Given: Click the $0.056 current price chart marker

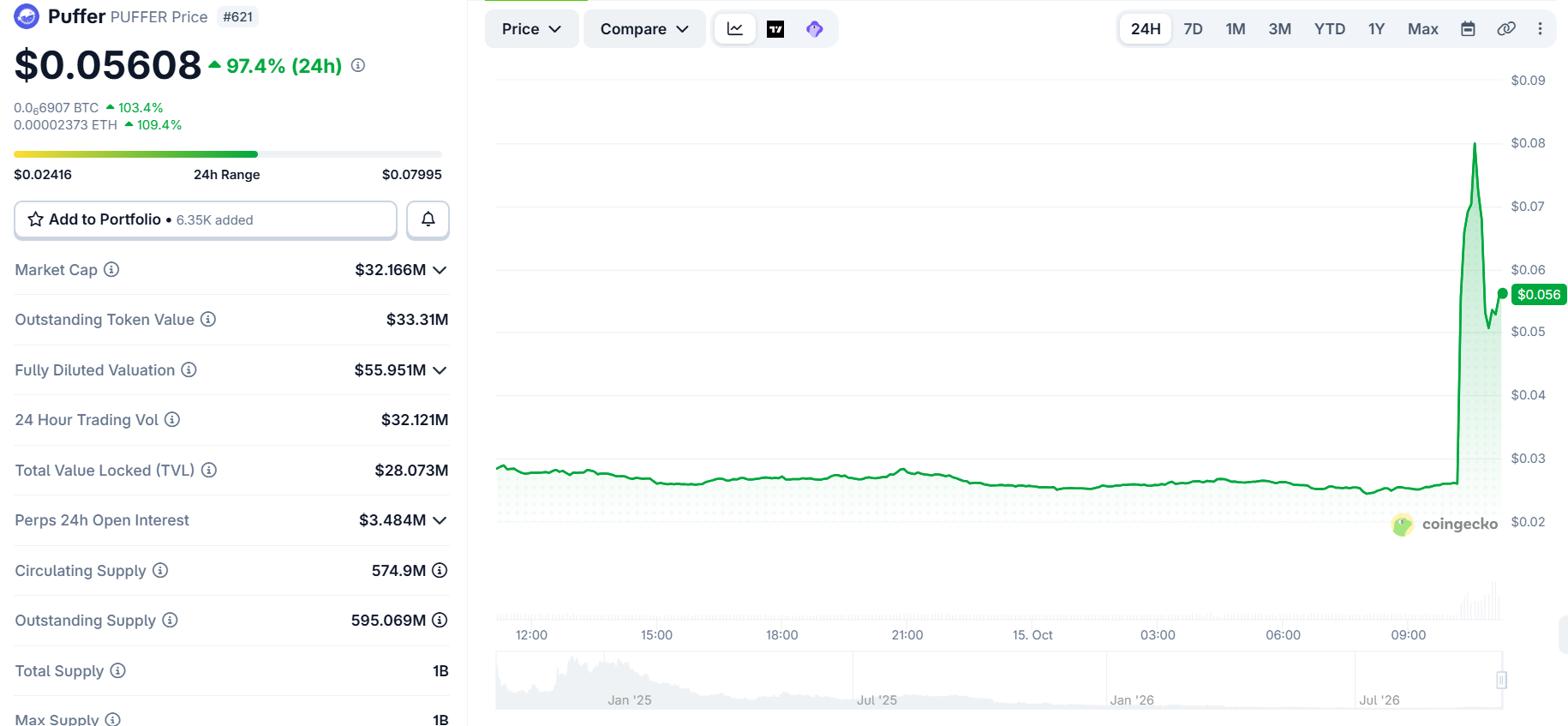Looking at the screenshot, I should click(x=1539, y=295).
